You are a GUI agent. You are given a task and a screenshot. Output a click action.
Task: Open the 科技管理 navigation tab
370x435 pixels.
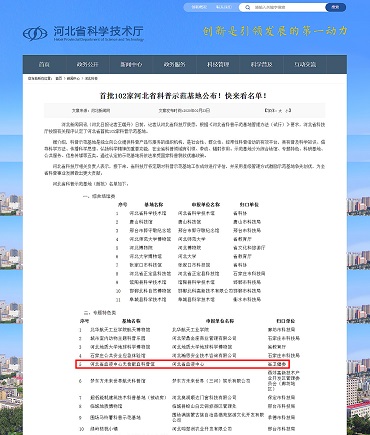(218, 64)
